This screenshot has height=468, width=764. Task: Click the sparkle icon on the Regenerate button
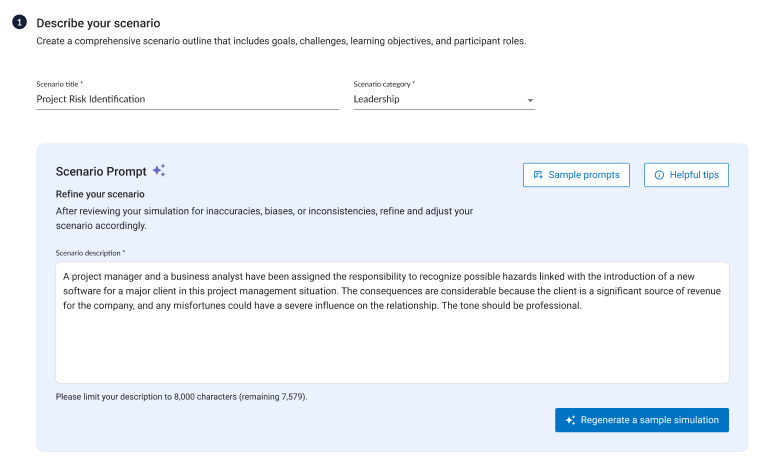click(x=571, y=420)
